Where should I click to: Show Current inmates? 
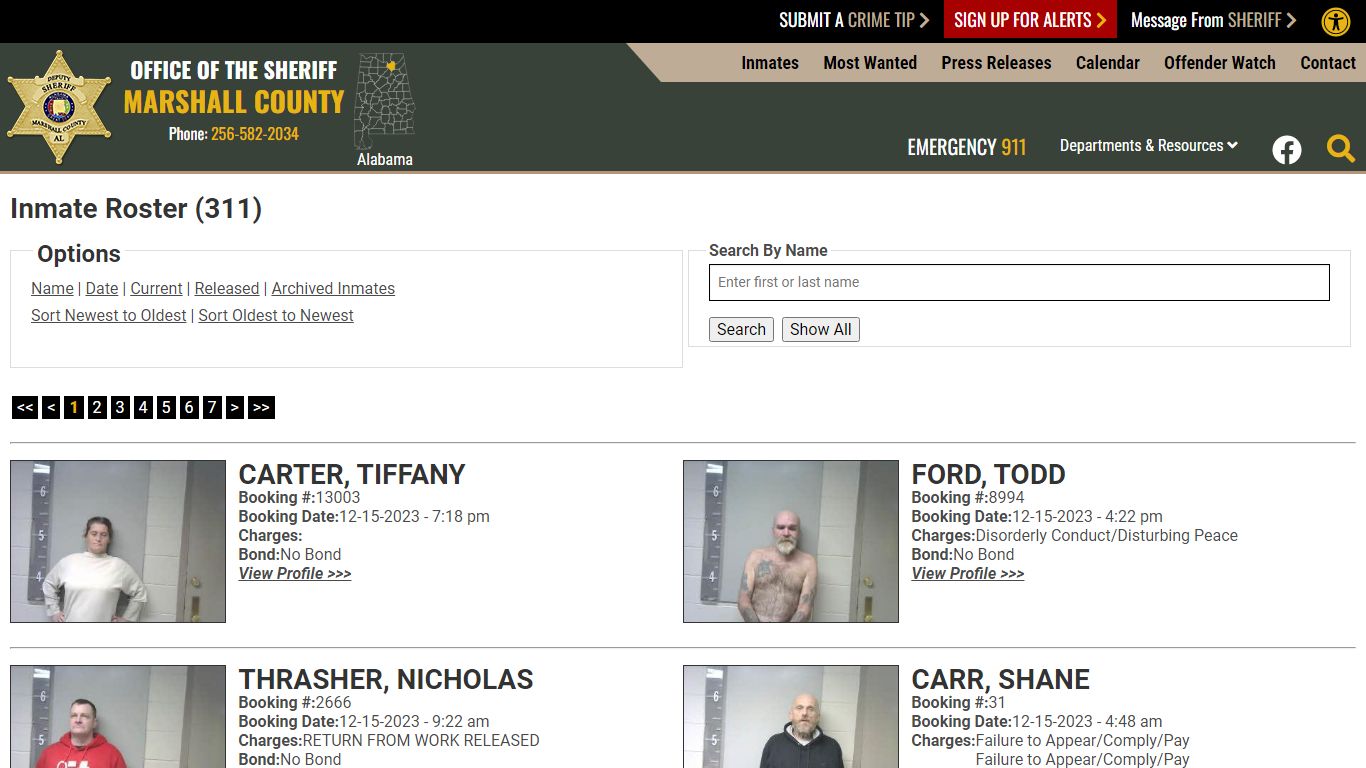156,288
